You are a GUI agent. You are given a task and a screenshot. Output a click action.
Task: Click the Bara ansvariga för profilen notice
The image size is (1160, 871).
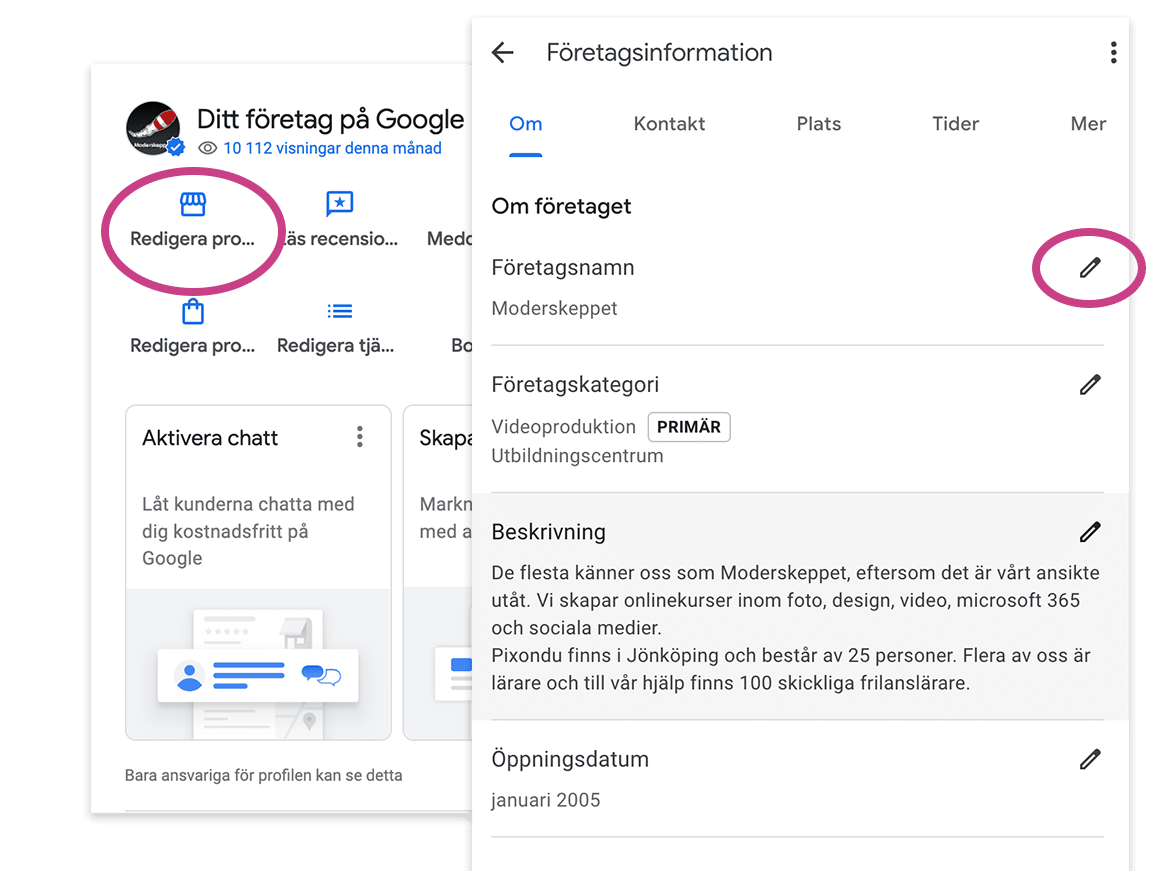(263, 776)
